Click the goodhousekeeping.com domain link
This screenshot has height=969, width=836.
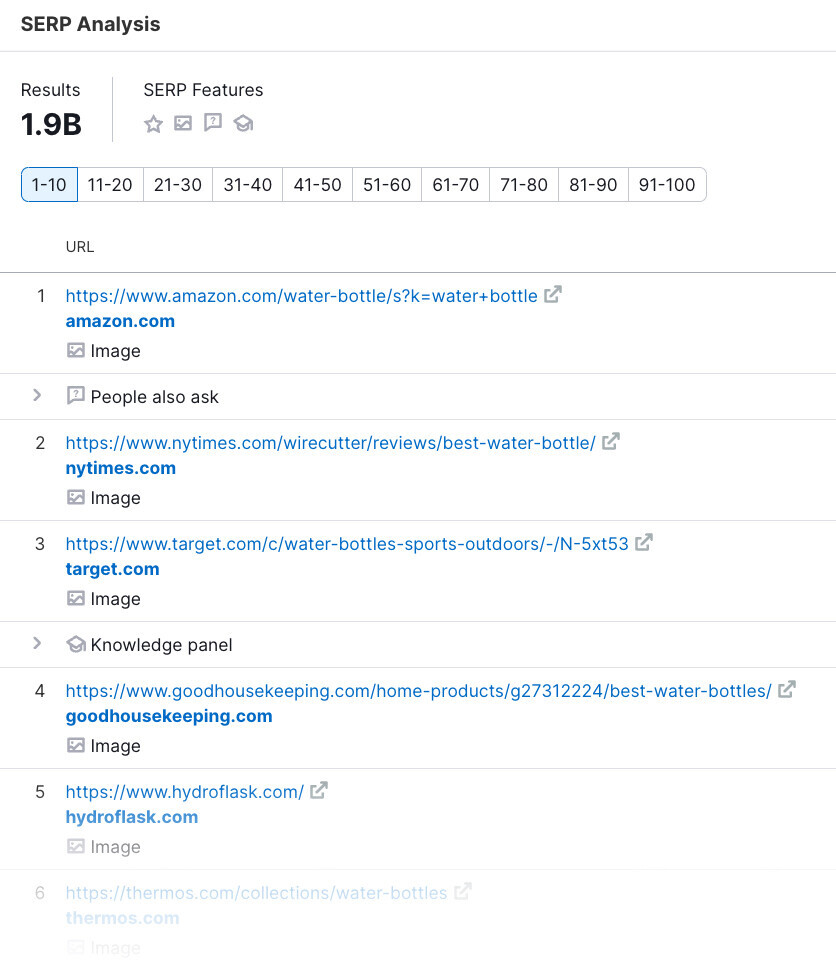pyautogui.click(x=168, y=716)
